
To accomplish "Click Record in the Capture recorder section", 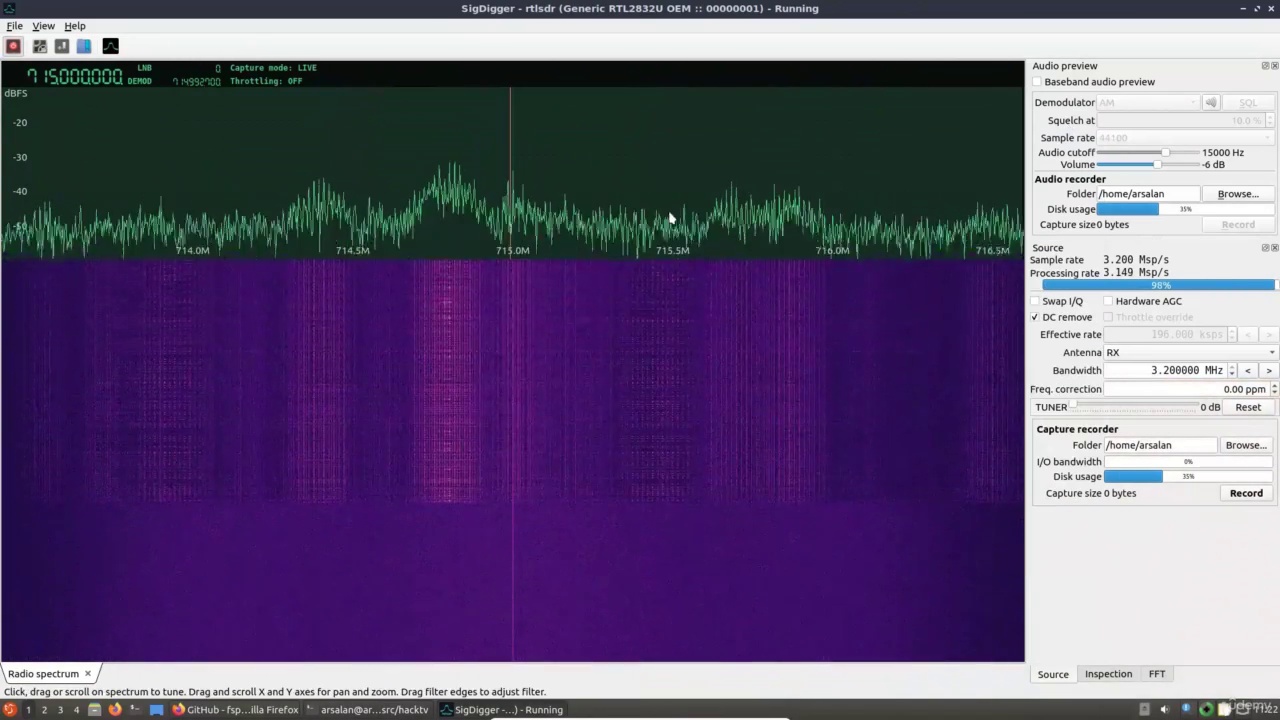I will (1246, 493).
